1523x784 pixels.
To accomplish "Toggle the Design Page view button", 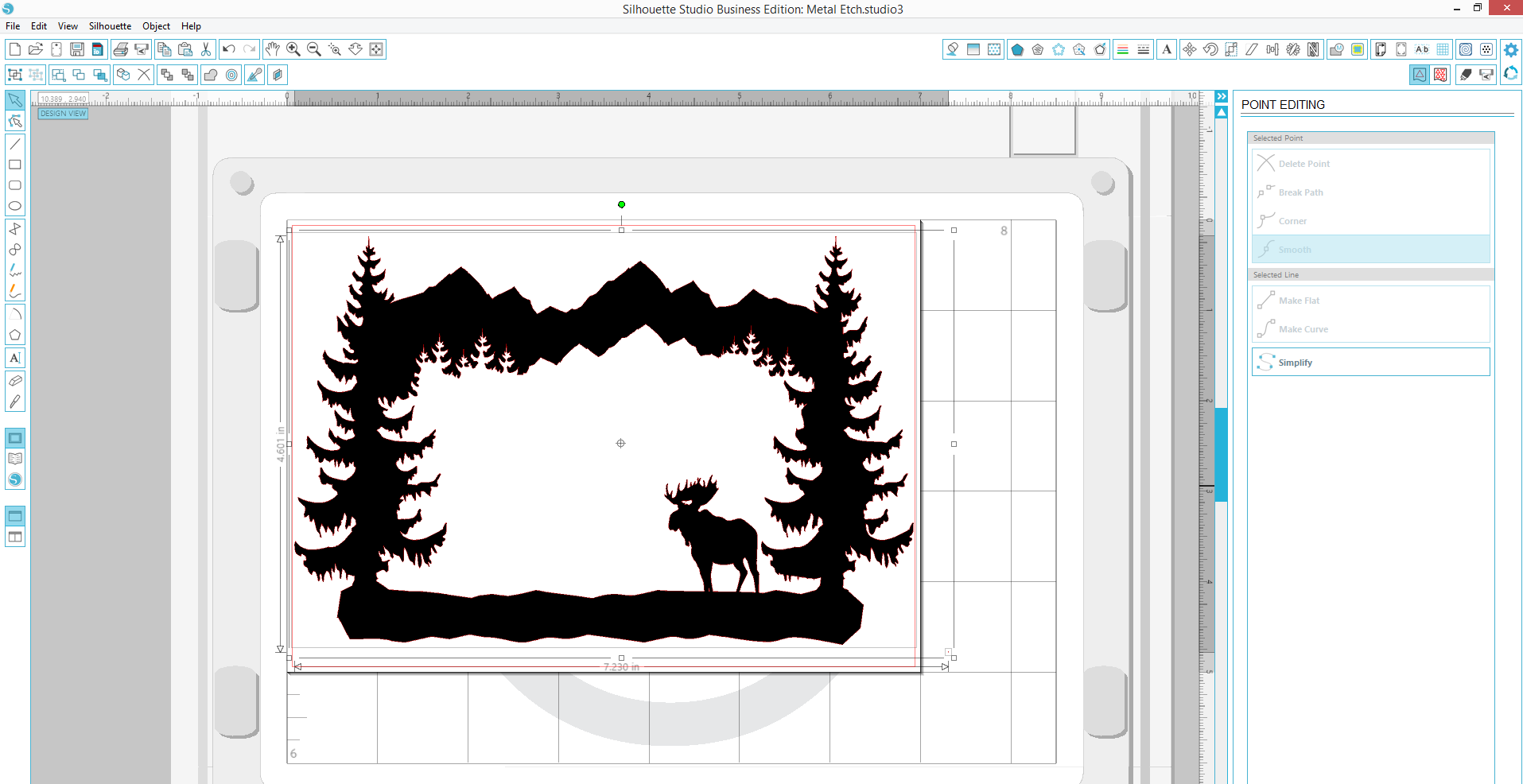I will tap(15, 438).
